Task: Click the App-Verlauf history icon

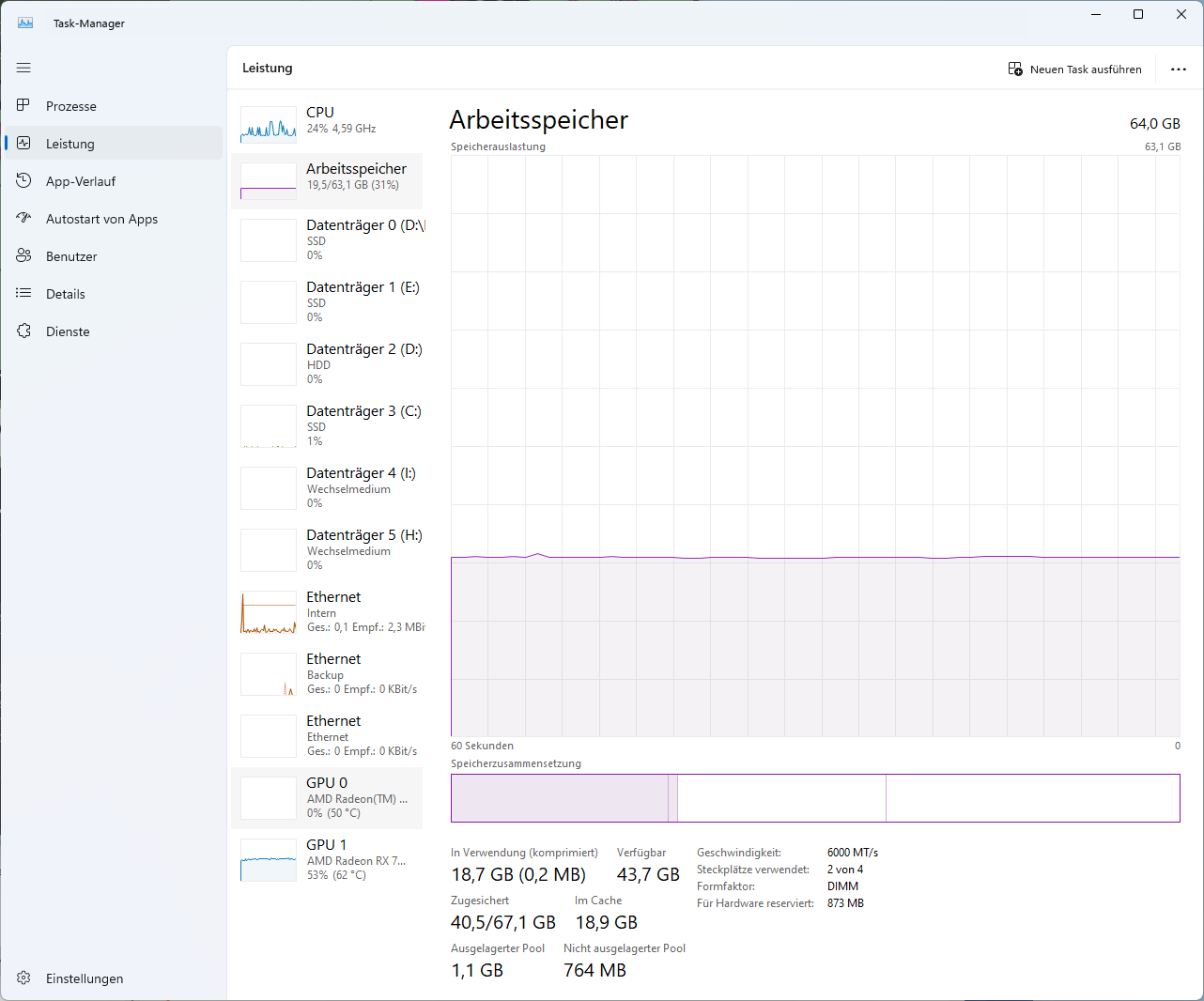Action: tap(23, 180)
